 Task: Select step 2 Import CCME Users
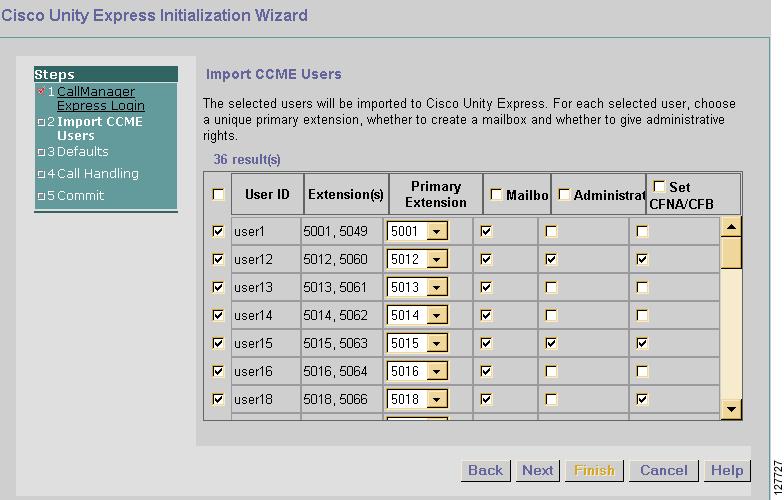[100, 128]
